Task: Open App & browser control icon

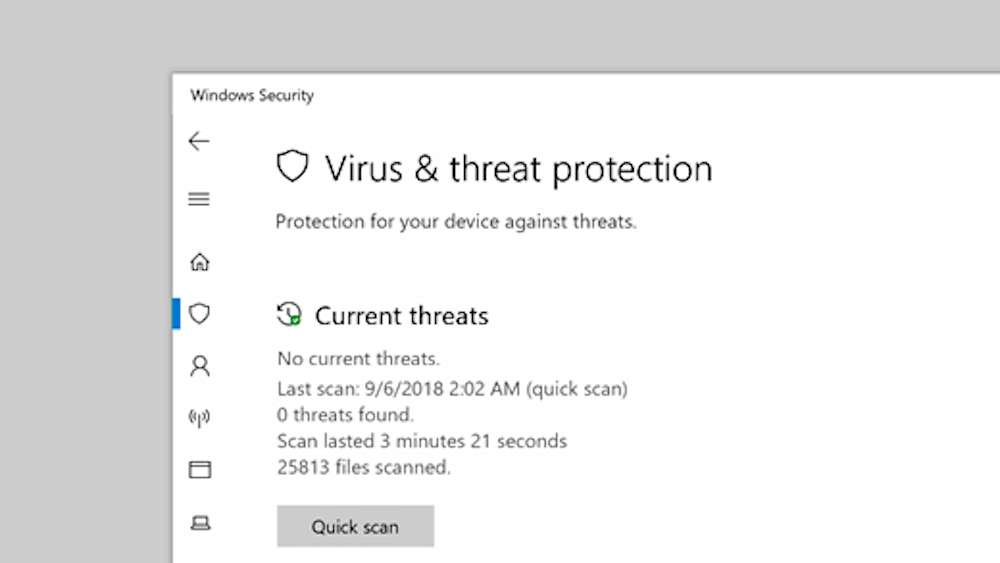Action: coord(200,469)
